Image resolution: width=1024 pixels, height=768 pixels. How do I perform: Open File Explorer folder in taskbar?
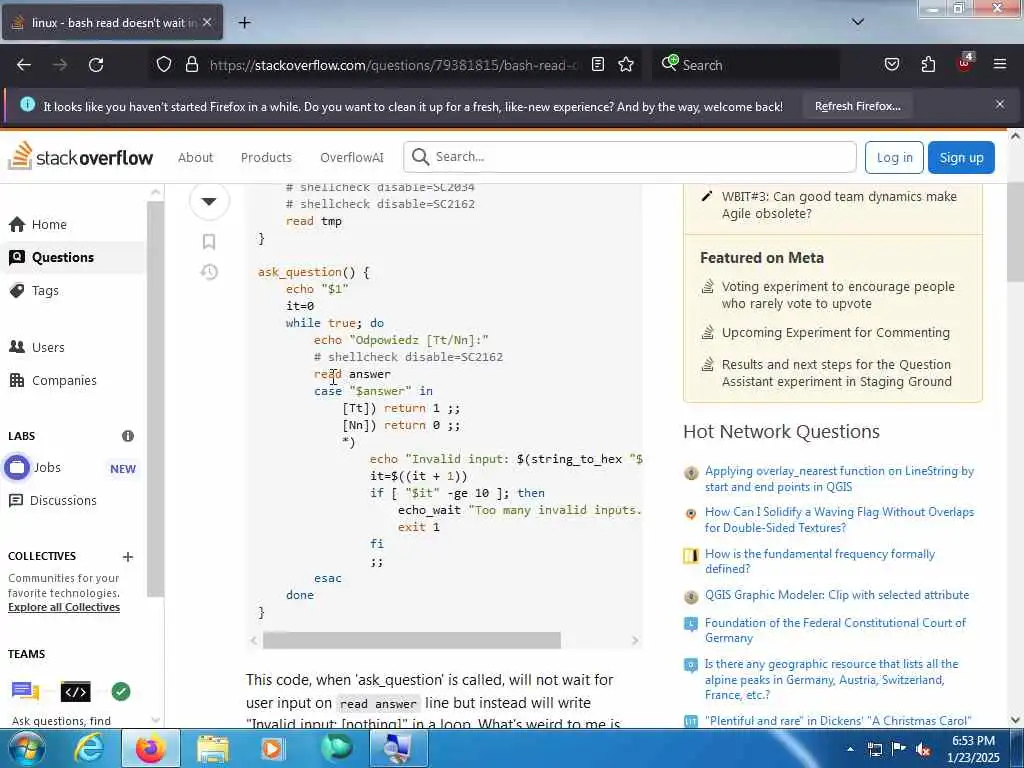(213, 748)
